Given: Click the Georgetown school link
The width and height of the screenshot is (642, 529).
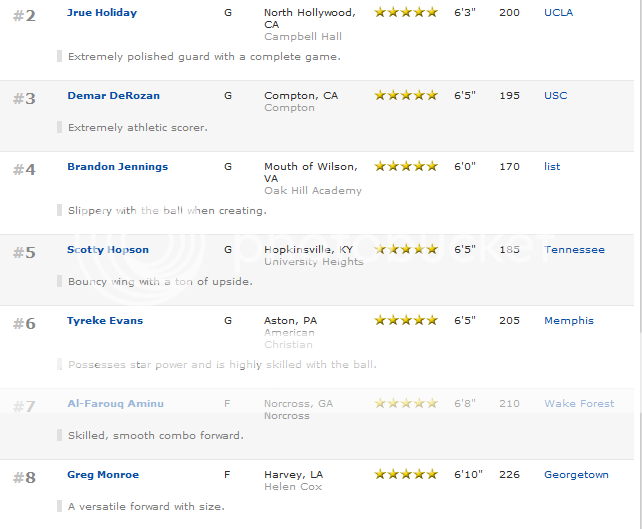Looking at the screenshot, I should pos(576,475).
